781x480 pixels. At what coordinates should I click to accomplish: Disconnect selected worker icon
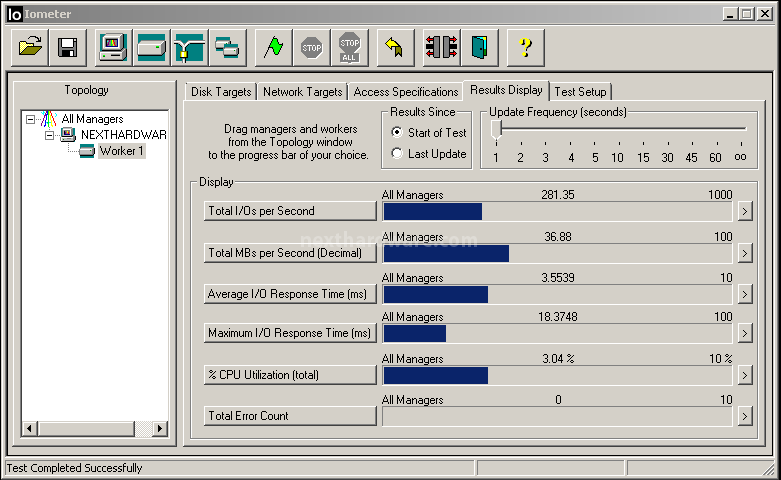coord(441,47)
